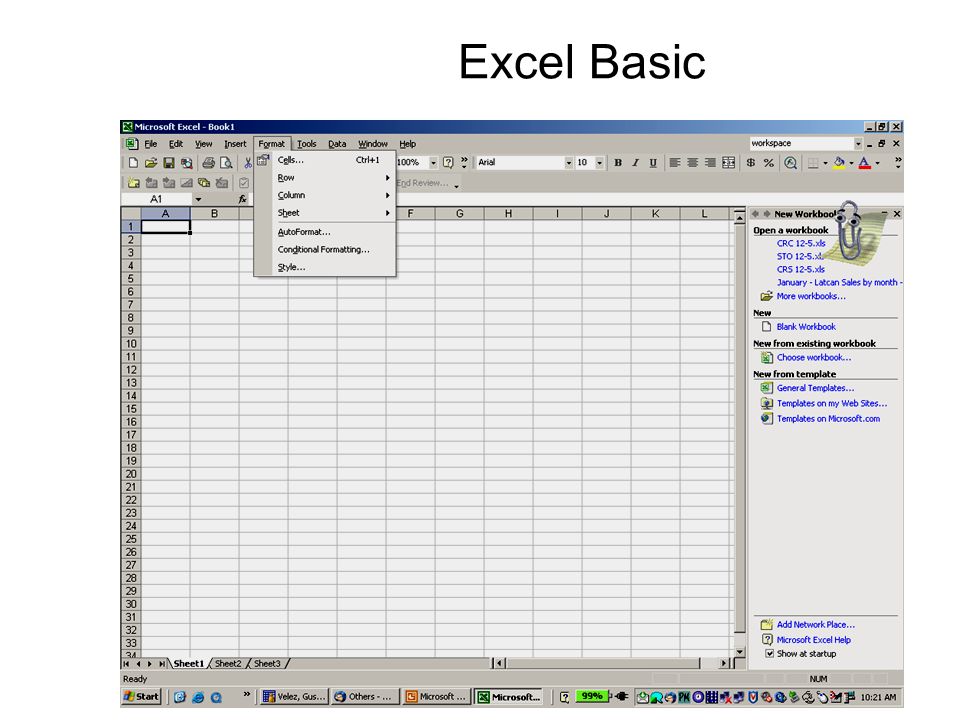The height and width of the screenshot is (720, 960).
Task: Click the Save floppy disk icon
Action: tap(168, 163)
